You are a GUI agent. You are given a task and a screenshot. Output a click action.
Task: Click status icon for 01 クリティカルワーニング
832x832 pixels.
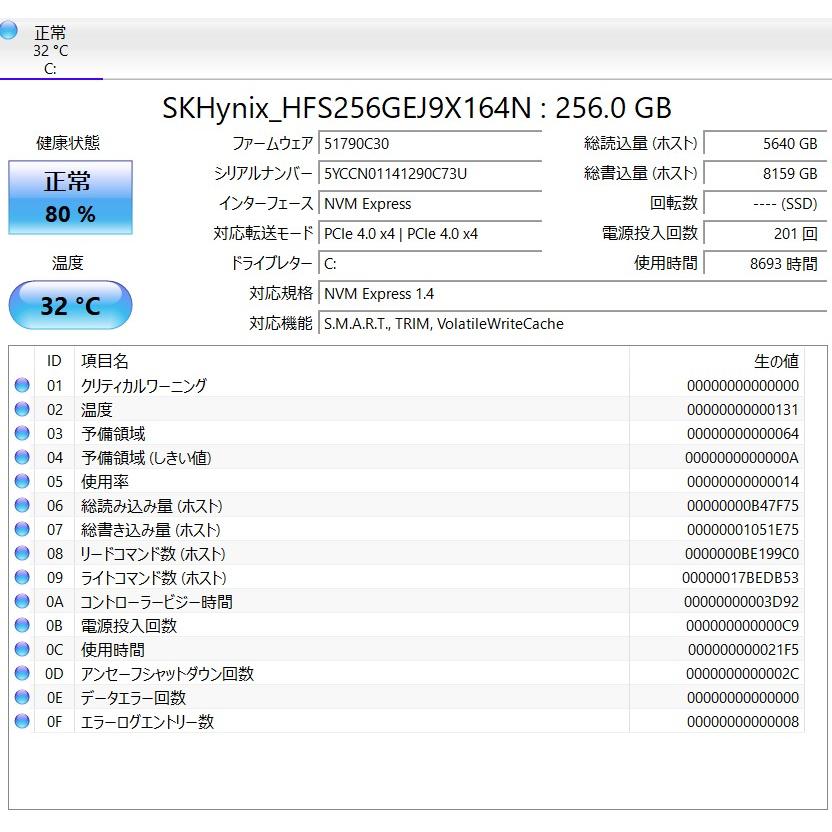tap(22, 385)
